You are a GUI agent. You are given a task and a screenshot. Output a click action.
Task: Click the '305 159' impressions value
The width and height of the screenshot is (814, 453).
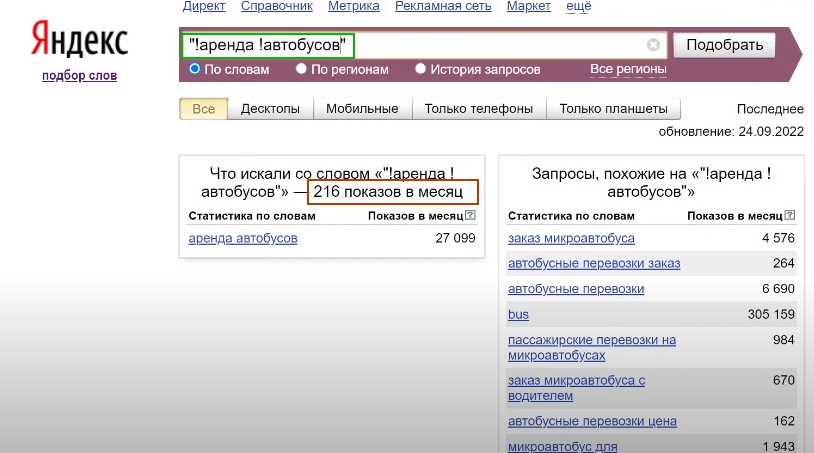(771, 314)
